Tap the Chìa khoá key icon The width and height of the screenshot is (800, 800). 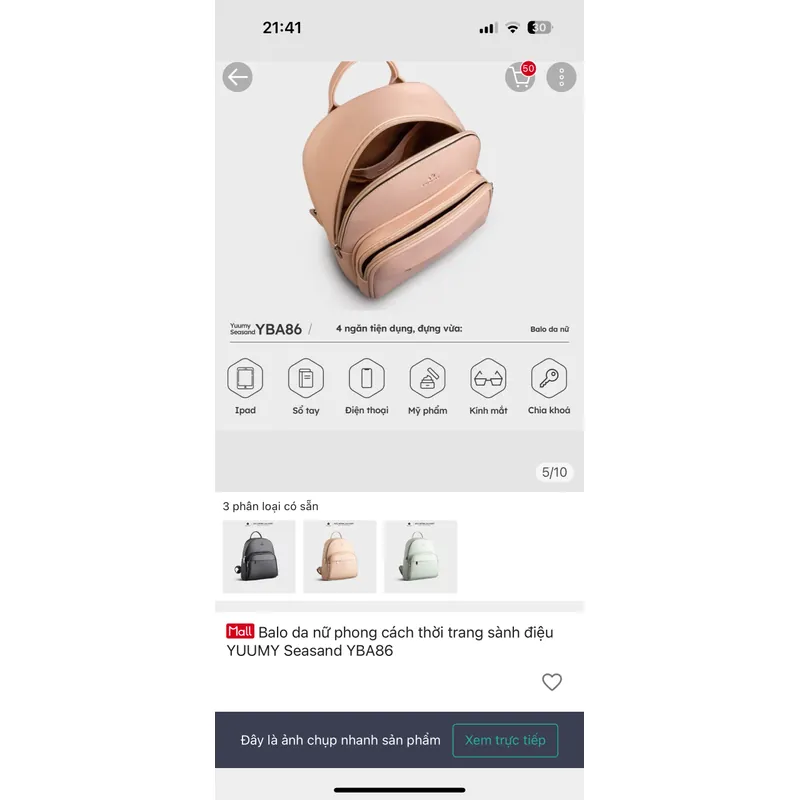tap(549, 378)
